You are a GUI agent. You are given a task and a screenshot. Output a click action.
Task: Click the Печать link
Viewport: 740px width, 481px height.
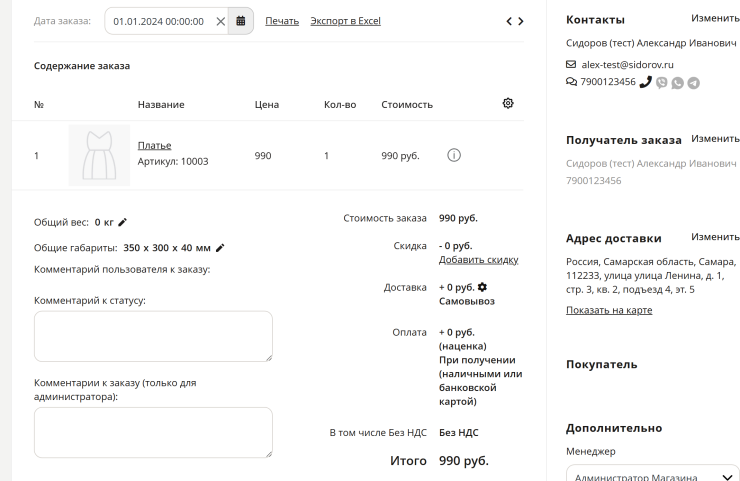tap(282, 21)
